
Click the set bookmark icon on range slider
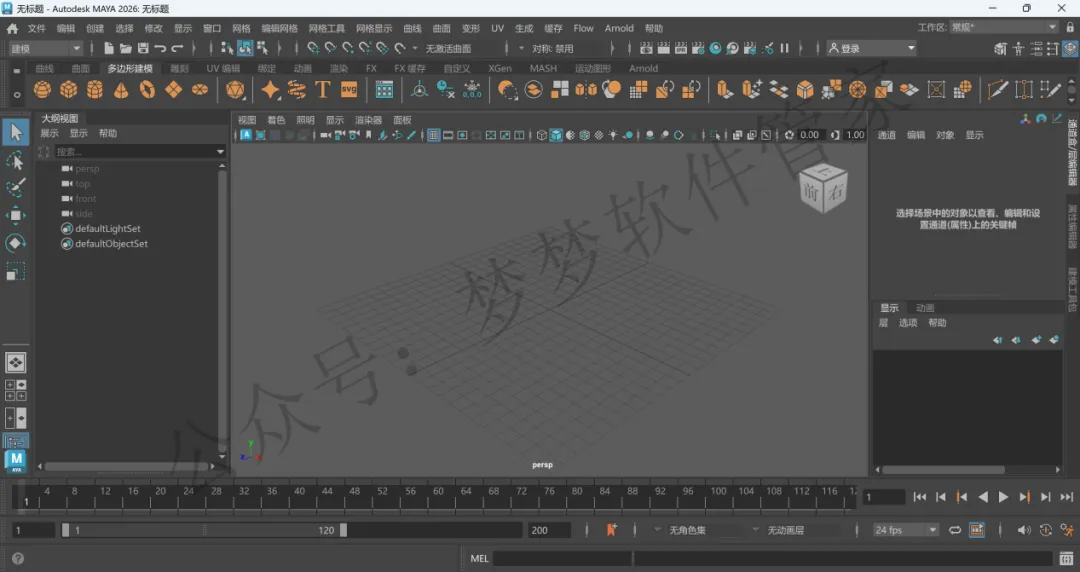611,530
